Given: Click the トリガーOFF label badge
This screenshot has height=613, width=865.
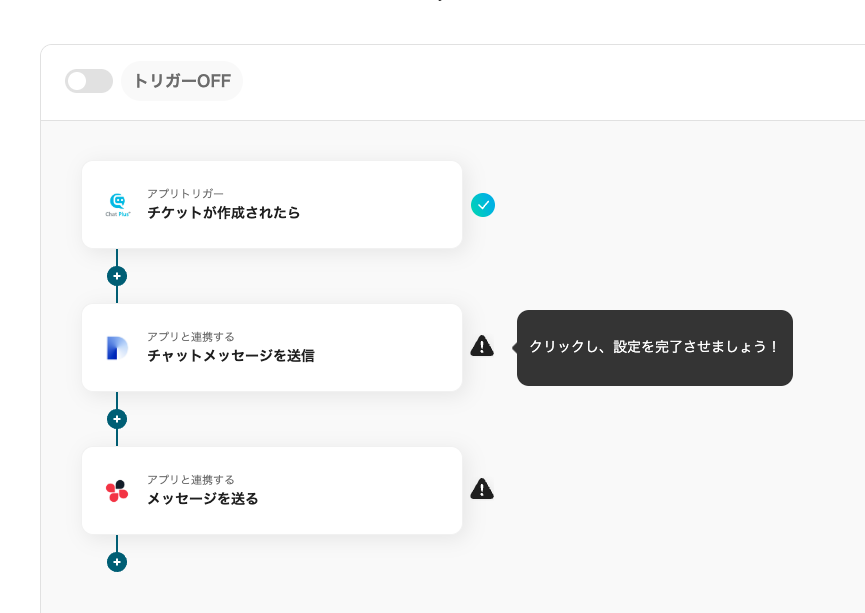Looking at the screenshot, I should [x=182, y=81].
